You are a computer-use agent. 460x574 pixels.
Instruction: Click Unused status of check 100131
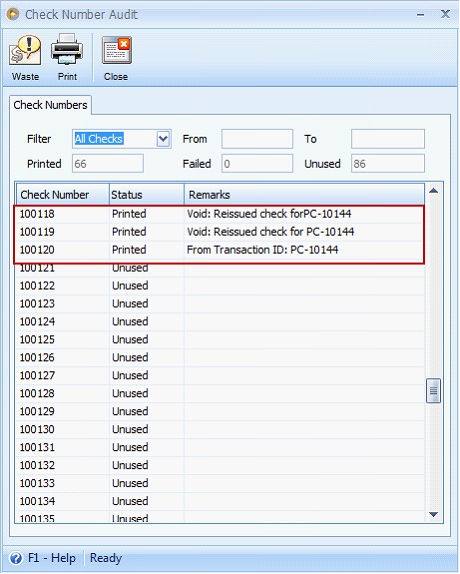click(130, 447)
